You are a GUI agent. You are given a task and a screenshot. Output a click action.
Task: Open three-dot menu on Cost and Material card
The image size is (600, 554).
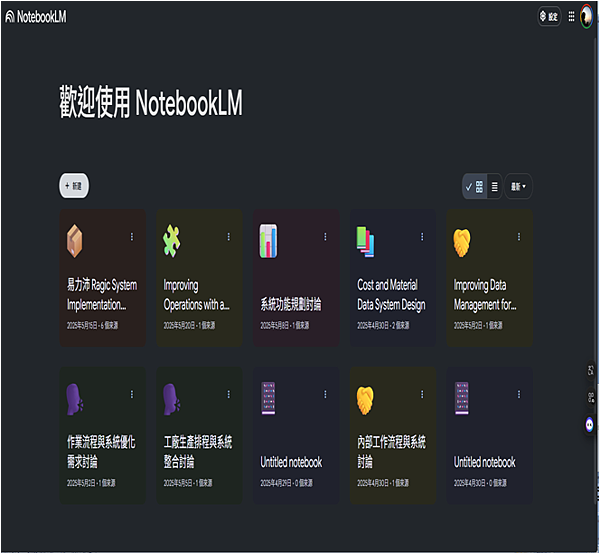(x=422, y=237)
